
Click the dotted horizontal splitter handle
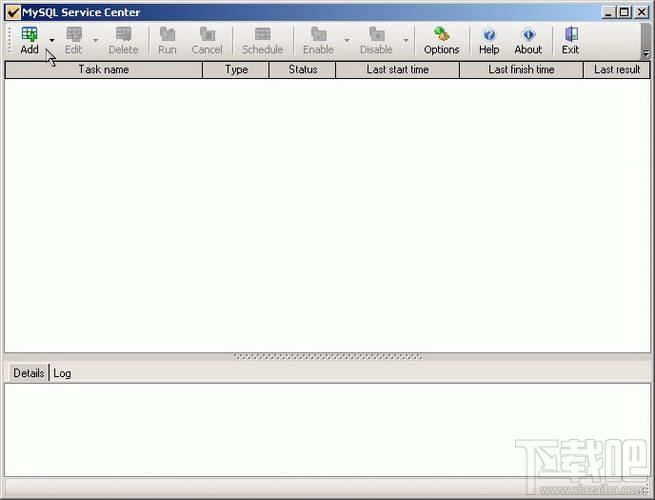pos(328,357)
